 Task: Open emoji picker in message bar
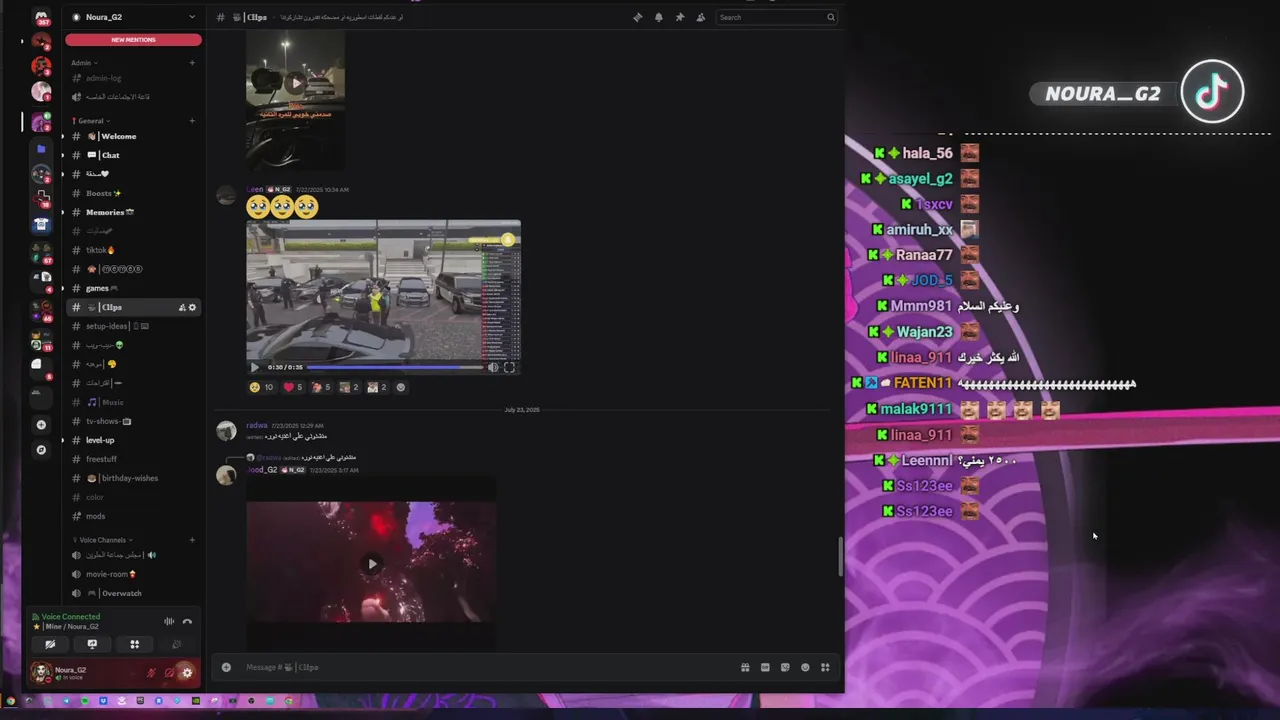tap(805, 667)
